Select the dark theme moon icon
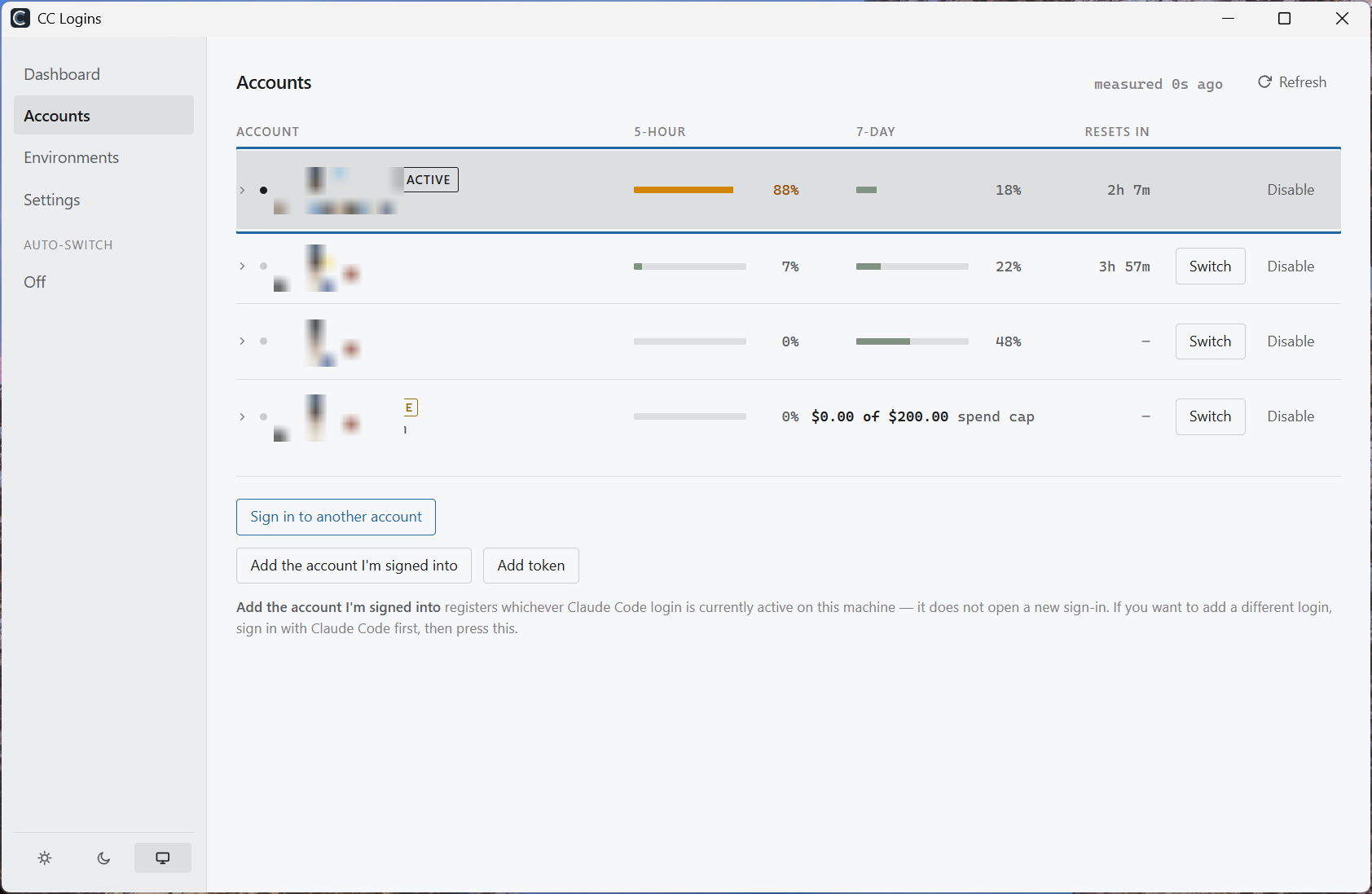1372x894 pixels. (103, 858)
